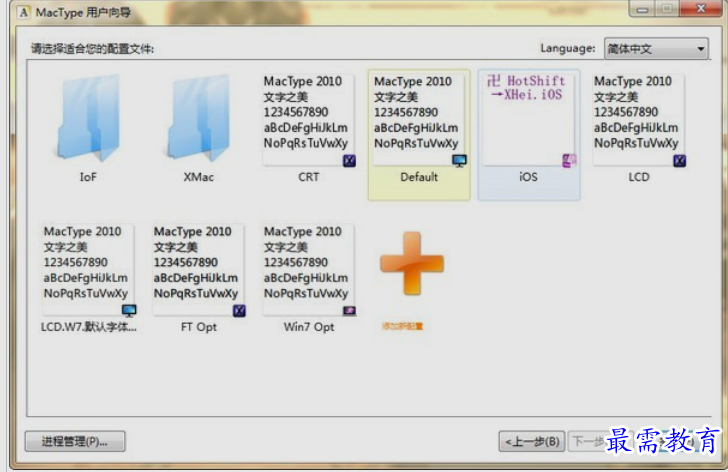Select the CRT profile thumbnail

click(309, 120)
